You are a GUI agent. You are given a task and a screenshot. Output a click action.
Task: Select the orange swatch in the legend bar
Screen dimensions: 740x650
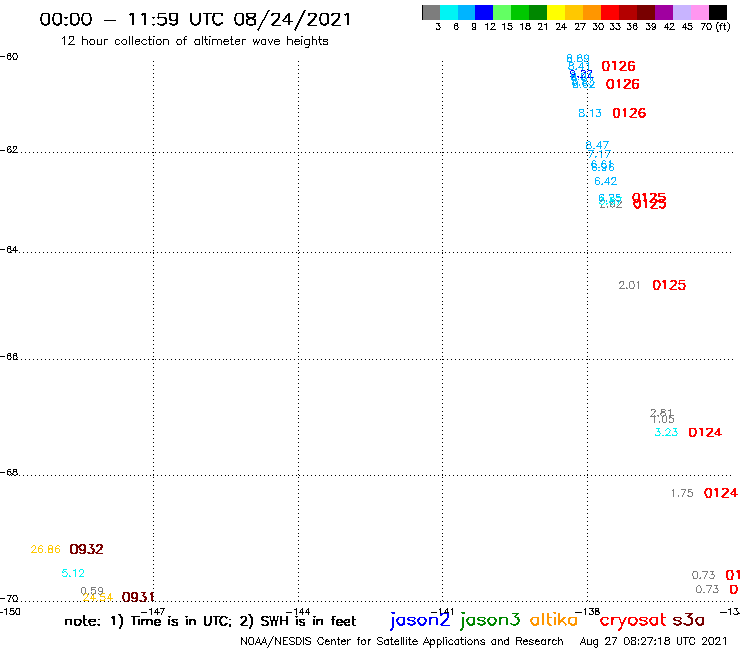pyautogui.click(x=591, y=12)
